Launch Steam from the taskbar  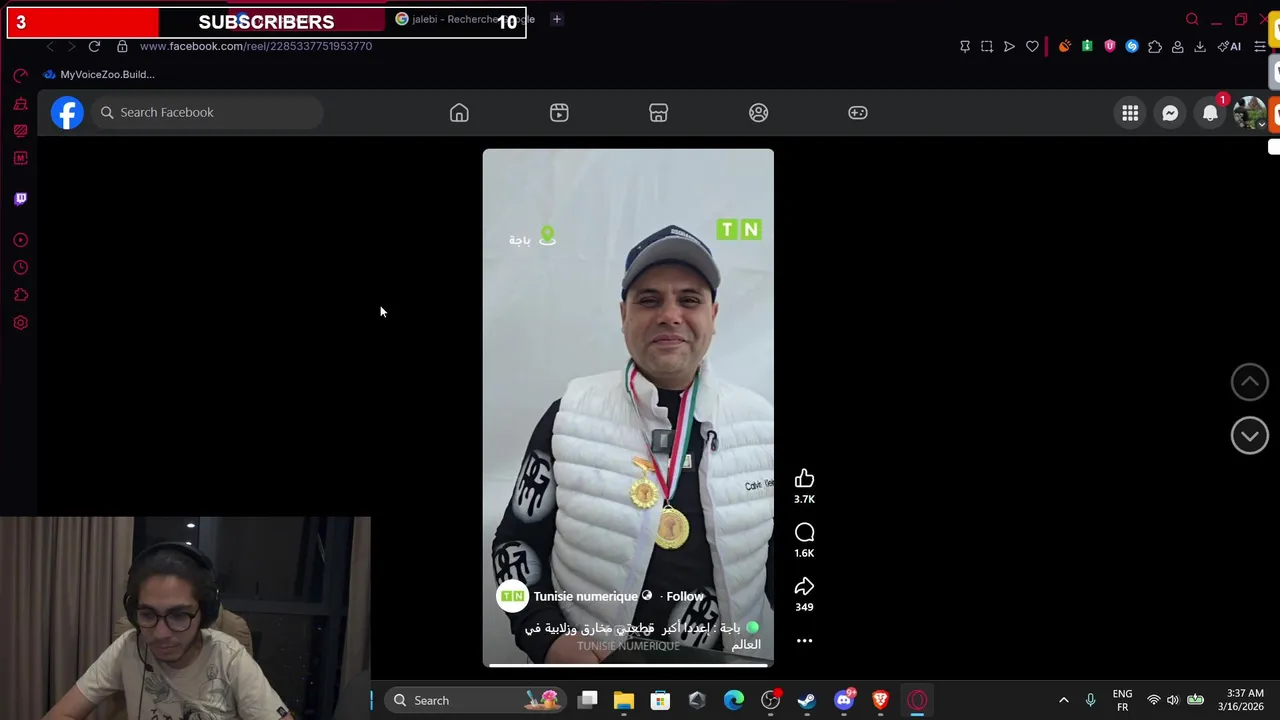(x=807, y=700)
